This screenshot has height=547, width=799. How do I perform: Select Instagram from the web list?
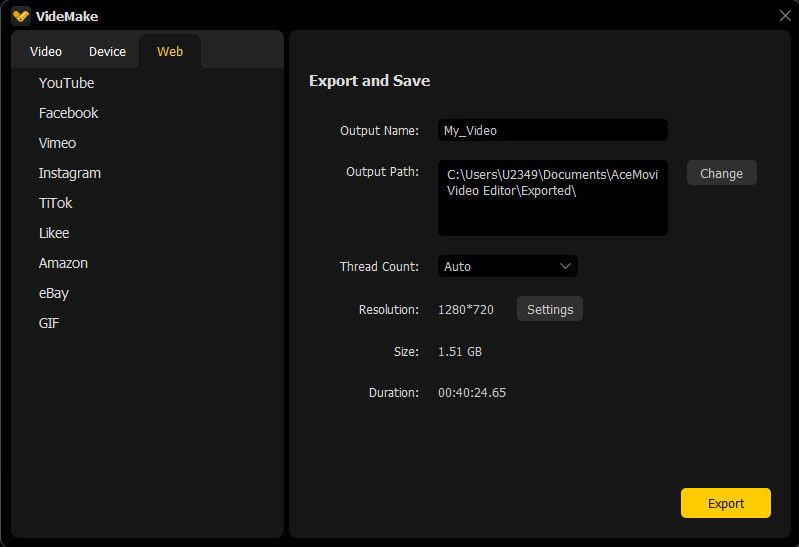click(x=70, y=173)
